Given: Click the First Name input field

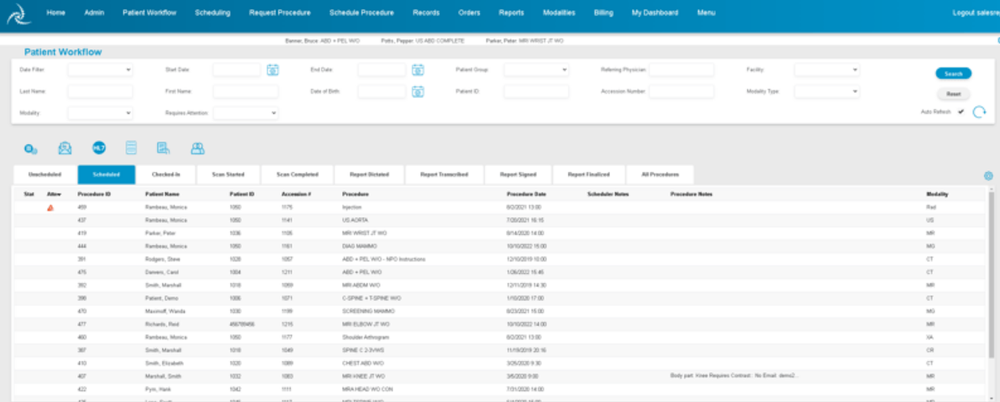Looking at the screenshot, I should [x=246, y=92].
